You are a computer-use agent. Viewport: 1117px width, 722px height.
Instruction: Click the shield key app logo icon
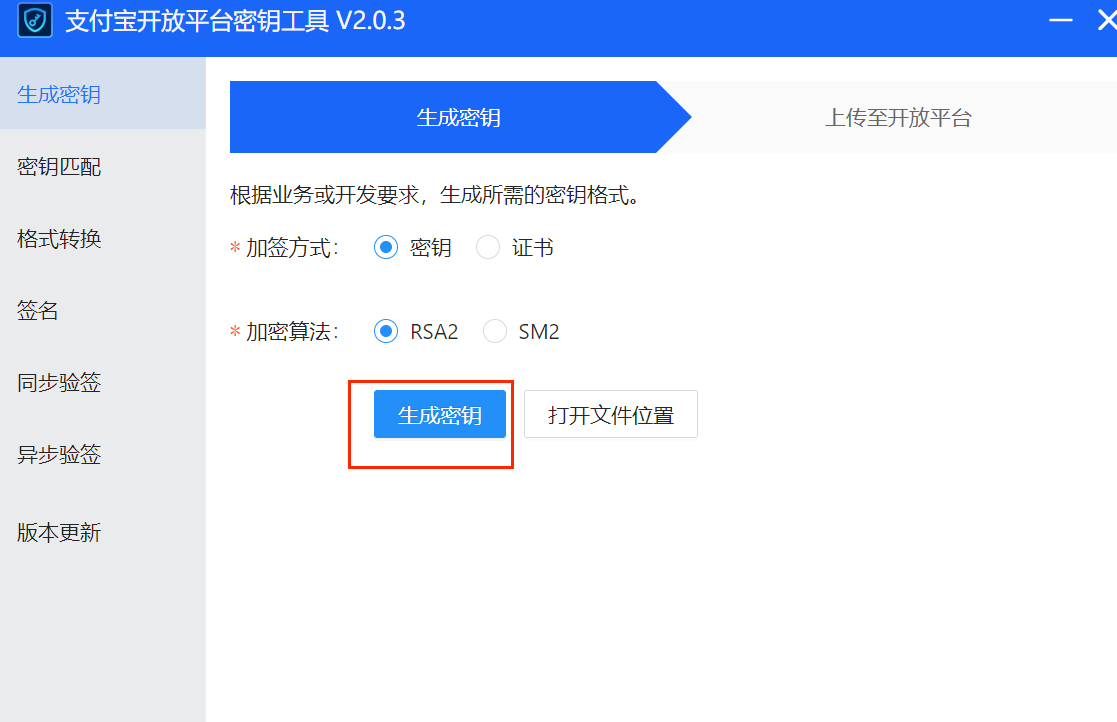(x=35, y=20)
